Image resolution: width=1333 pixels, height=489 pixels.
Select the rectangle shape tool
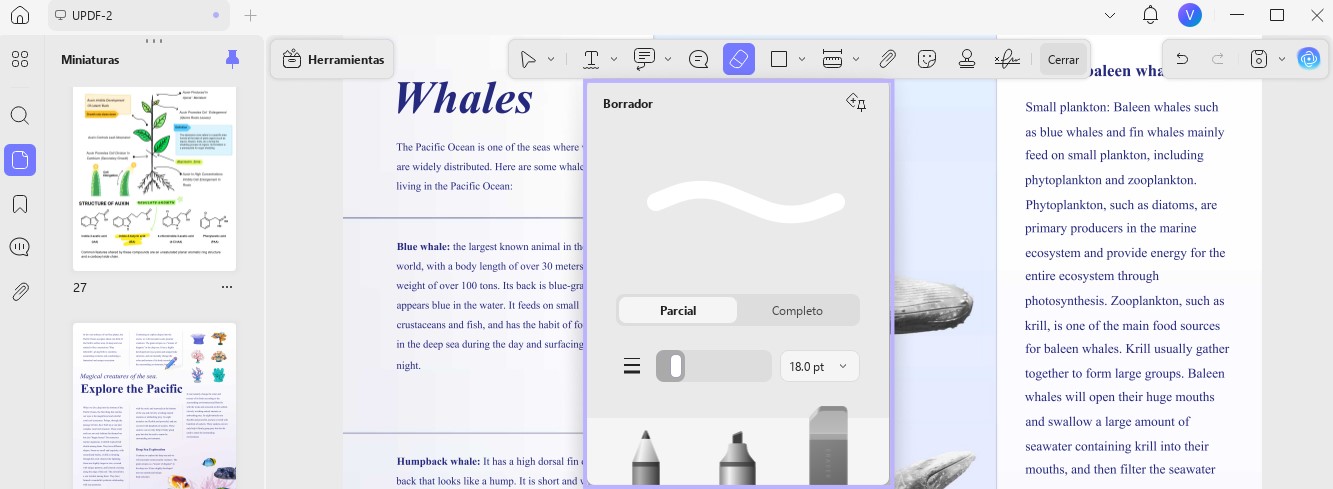[779, 60]
